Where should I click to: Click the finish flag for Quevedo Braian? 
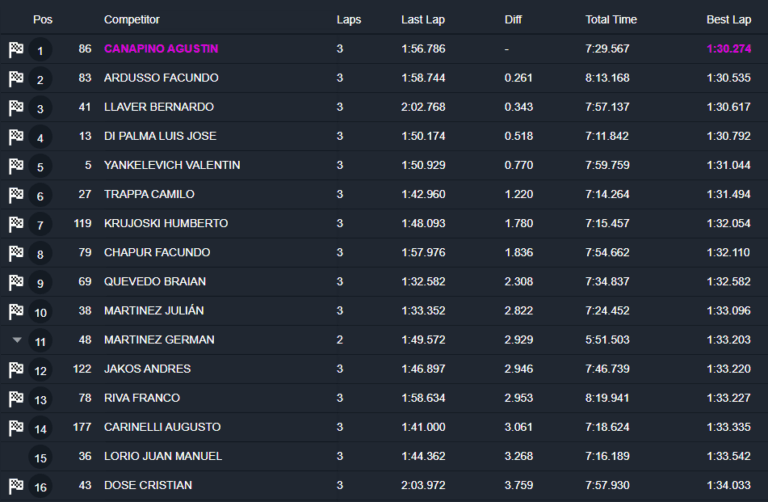[16, 282]
